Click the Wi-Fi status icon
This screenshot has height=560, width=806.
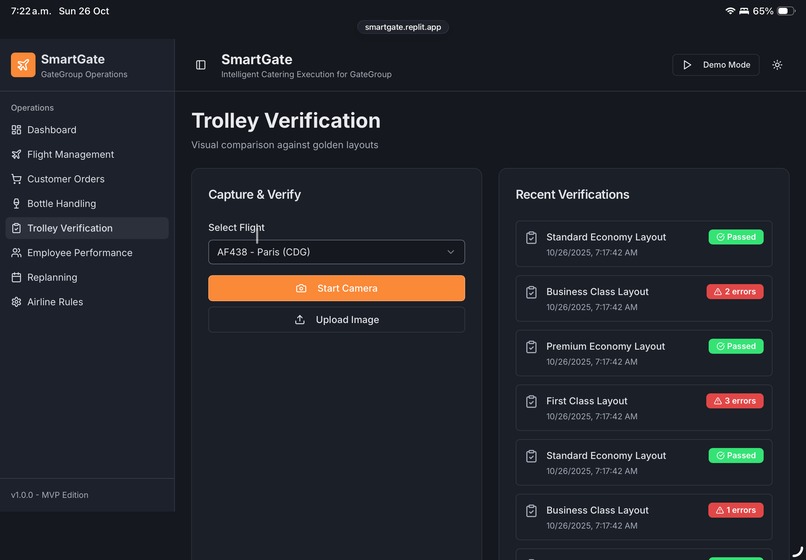[730, 11]
